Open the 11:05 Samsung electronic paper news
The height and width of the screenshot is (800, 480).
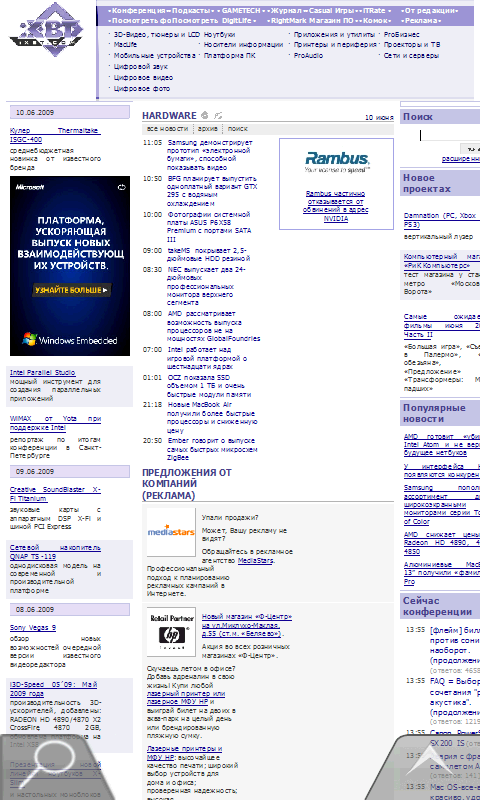210,155
